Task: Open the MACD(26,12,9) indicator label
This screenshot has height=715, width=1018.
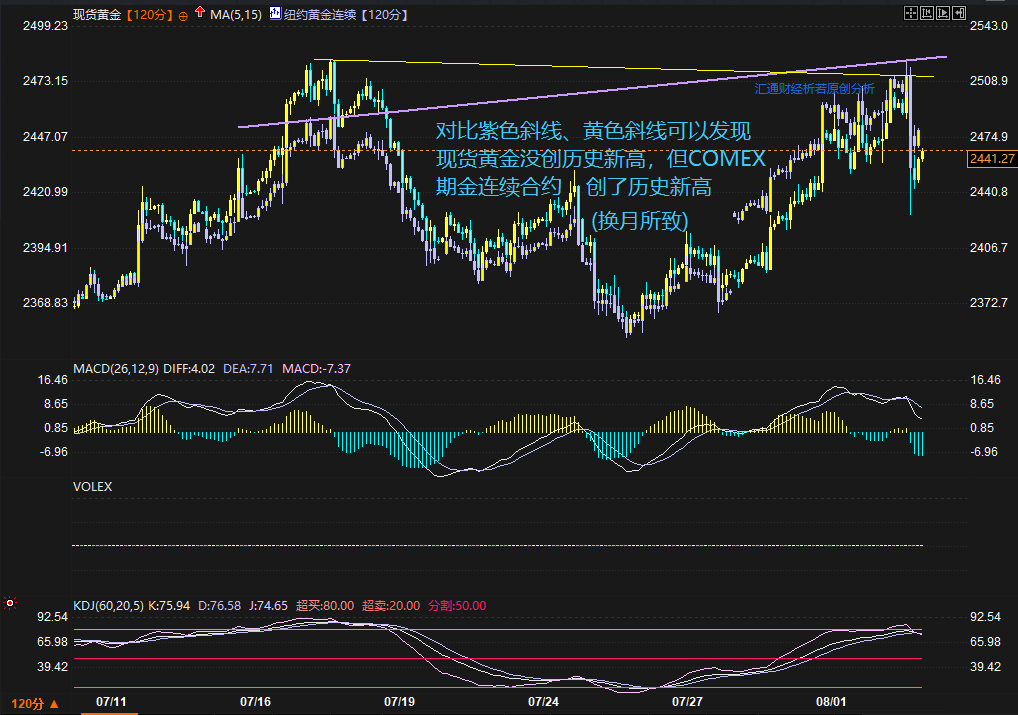Action: [x=113, y=369]
